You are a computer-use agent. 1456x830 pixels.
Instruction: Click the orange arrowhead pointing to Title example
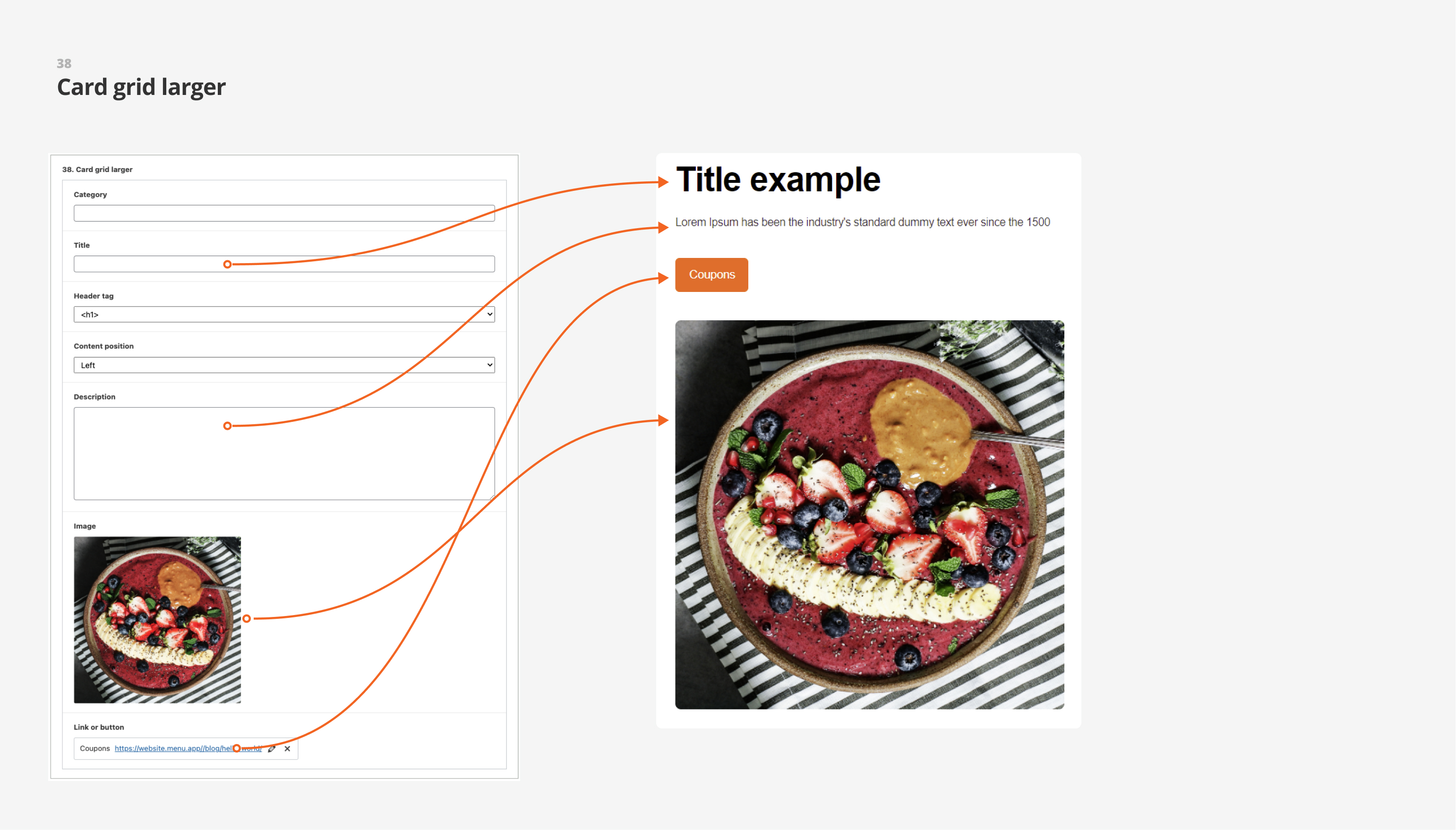tap(663, 182)
